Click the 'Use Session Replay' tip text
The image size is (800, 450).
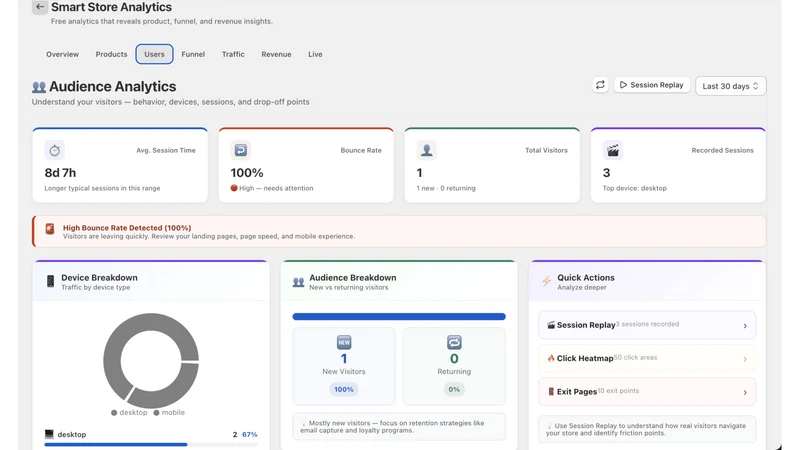[x=646, y=429]
